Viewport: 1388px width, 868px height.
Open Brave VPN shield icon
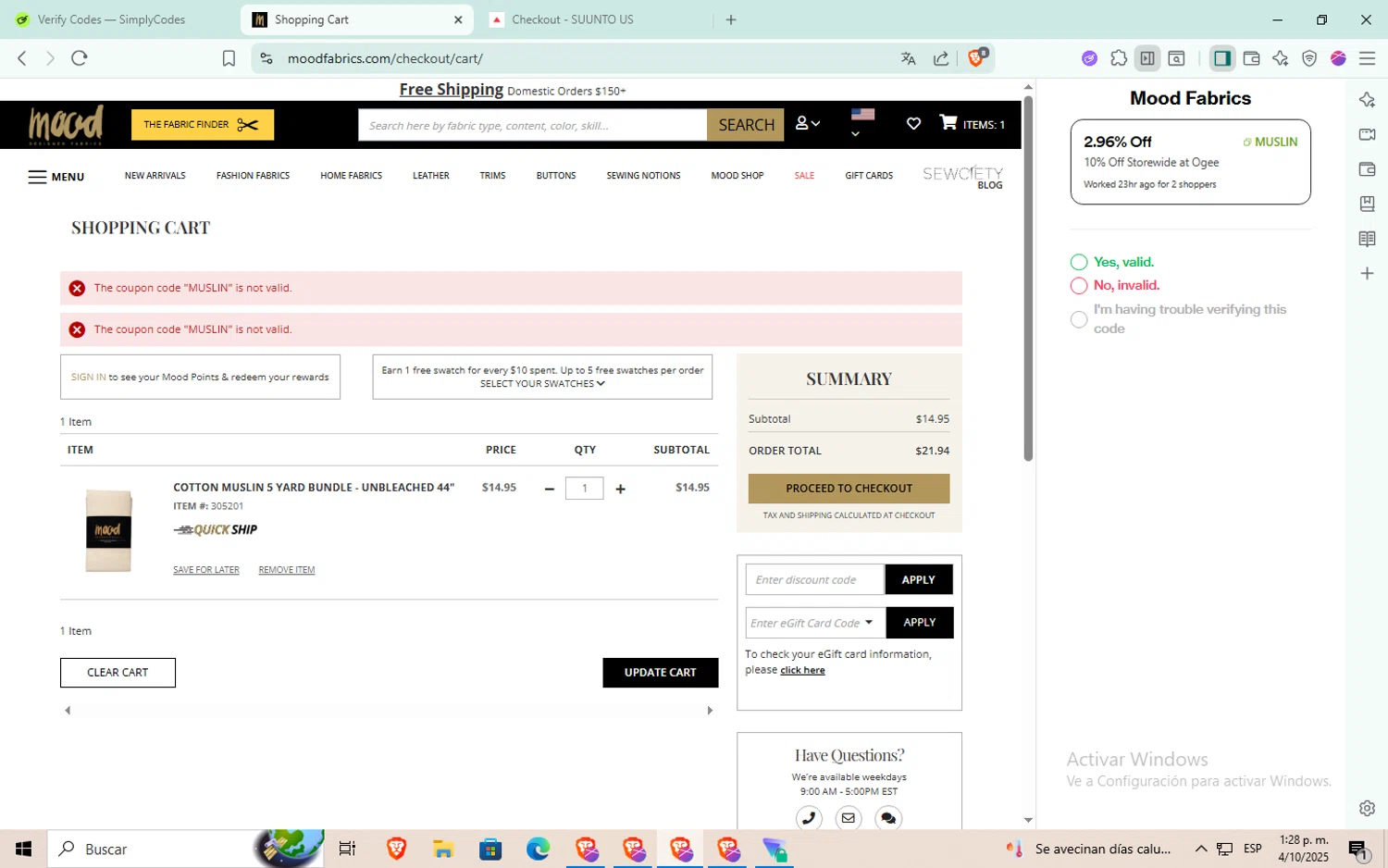[x=1309, y=58]
